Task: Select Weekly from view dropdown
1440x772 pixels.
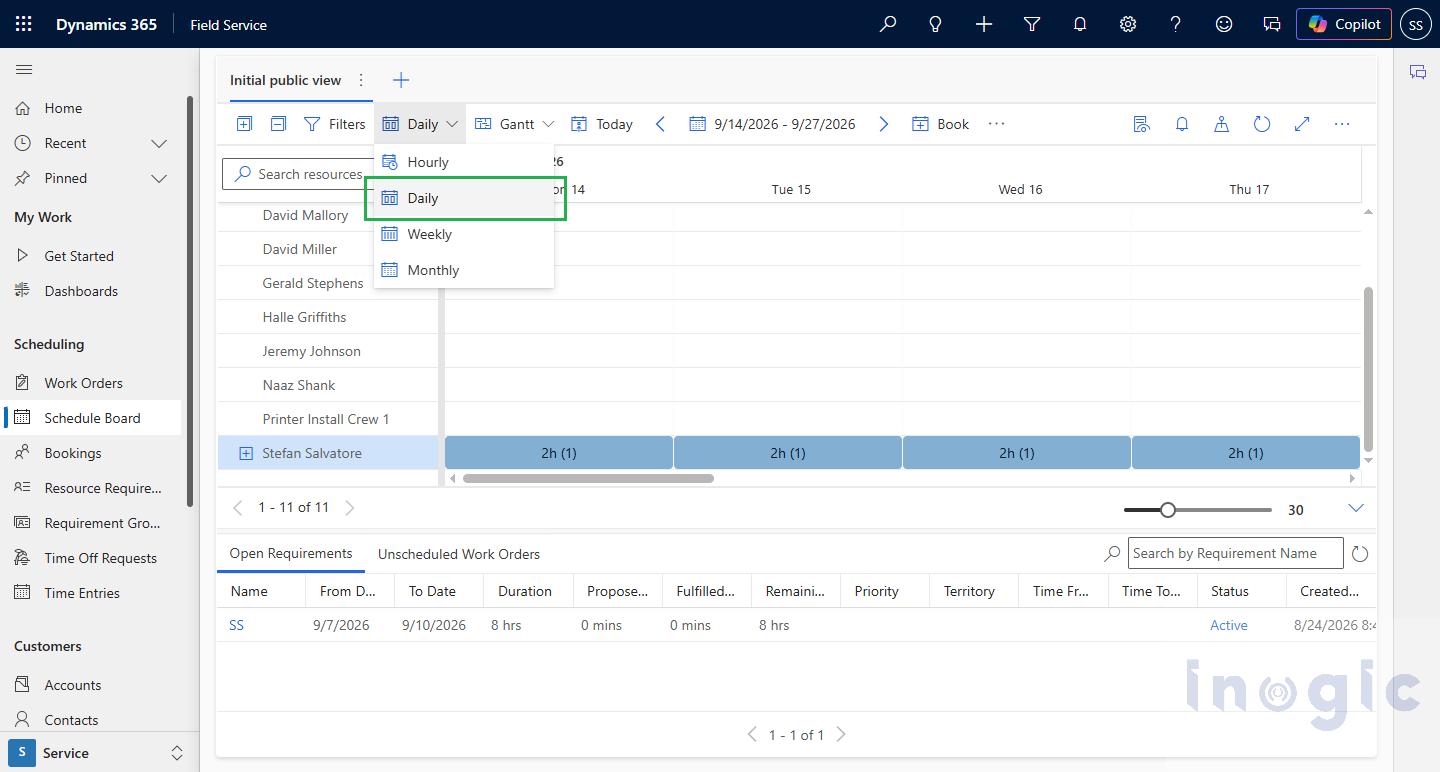Action: click(464, 234)
